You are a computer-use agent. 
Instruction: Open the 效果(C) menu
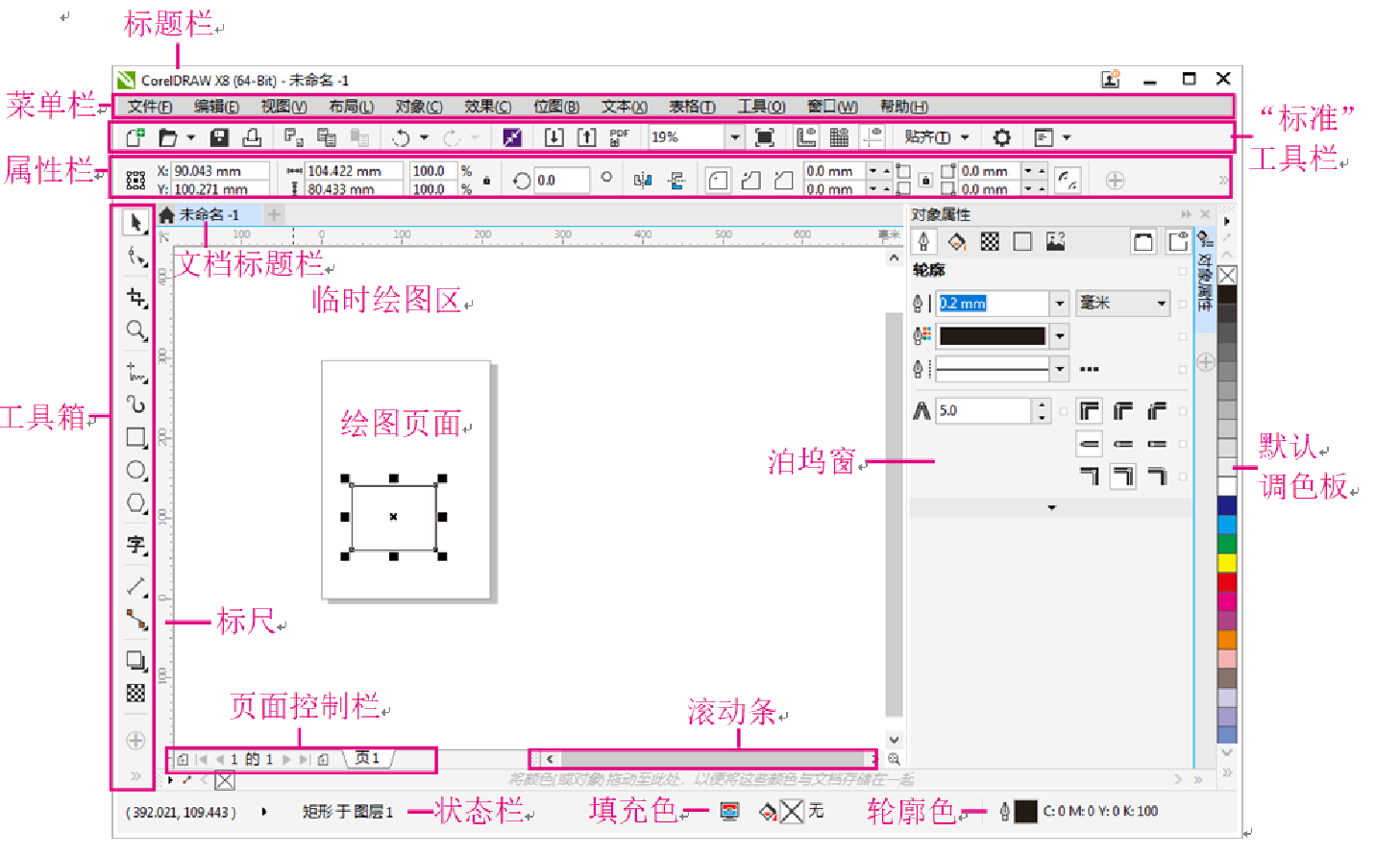tap(487, 107)
